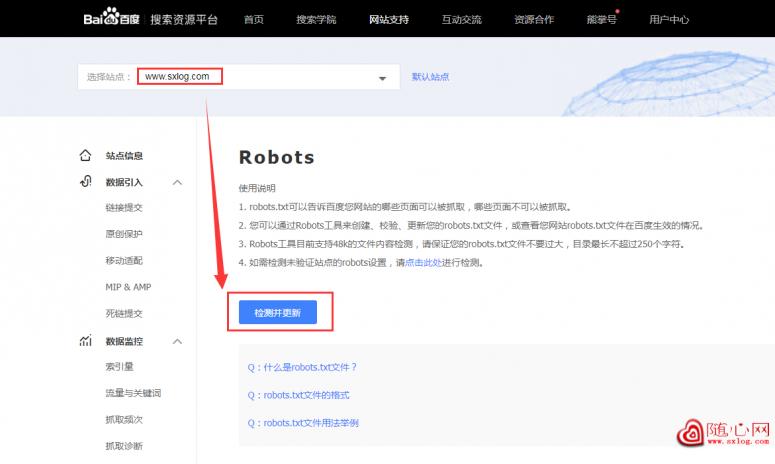Open 抓取诊断 in sidebar
The height and width of the screenshot is (464, 775).
pos(124,446)
